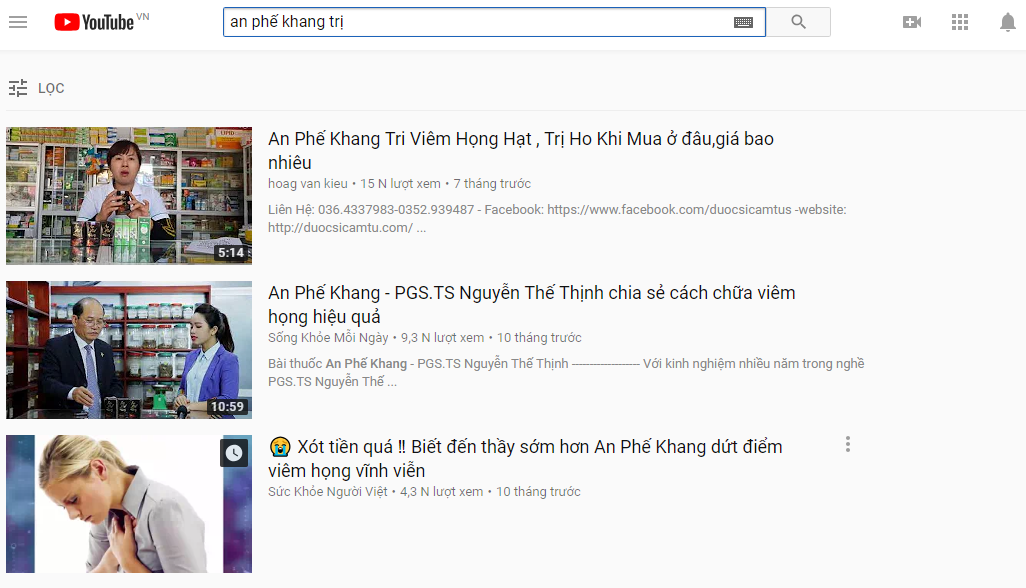The height and width of the screenshot is (588, 1026).
Task: Open title An Phế Khang Tri Viêm Họng Hạt
Action: point(521,150)
